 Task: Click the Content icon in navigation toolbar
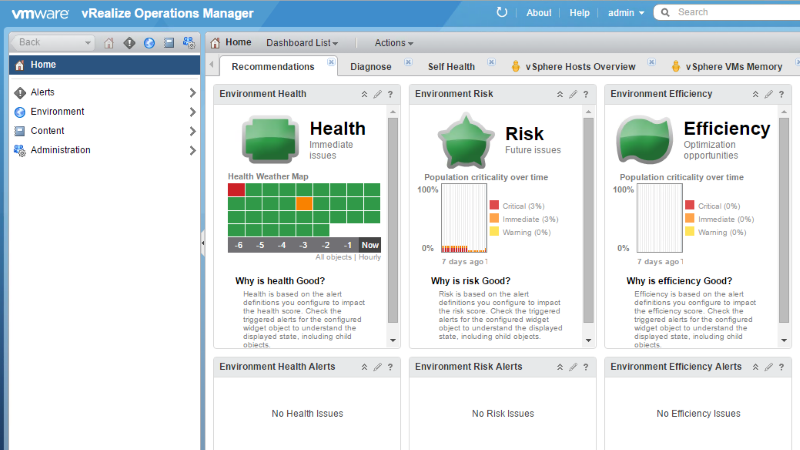click(169, 43)
